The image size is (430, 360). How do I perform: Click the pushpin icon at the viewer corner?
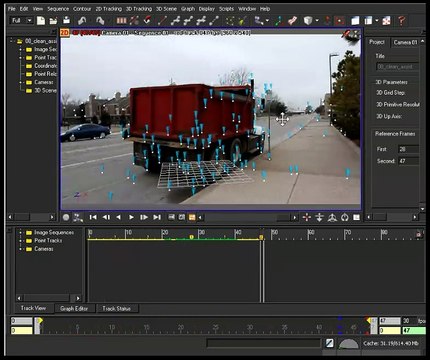pyautogui.click(x=347, y=33)
